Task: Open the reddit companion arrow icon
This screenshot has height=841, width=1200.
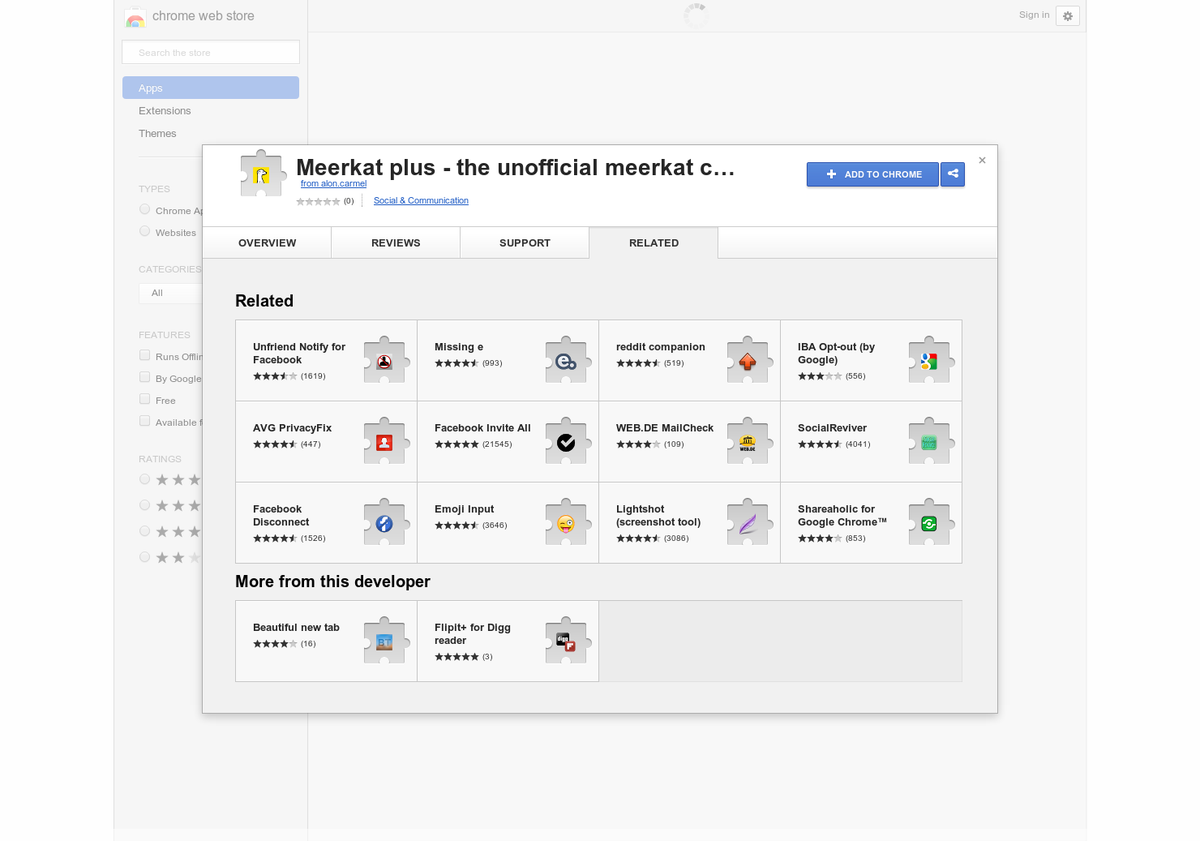Action: click(x=748, y=361)
